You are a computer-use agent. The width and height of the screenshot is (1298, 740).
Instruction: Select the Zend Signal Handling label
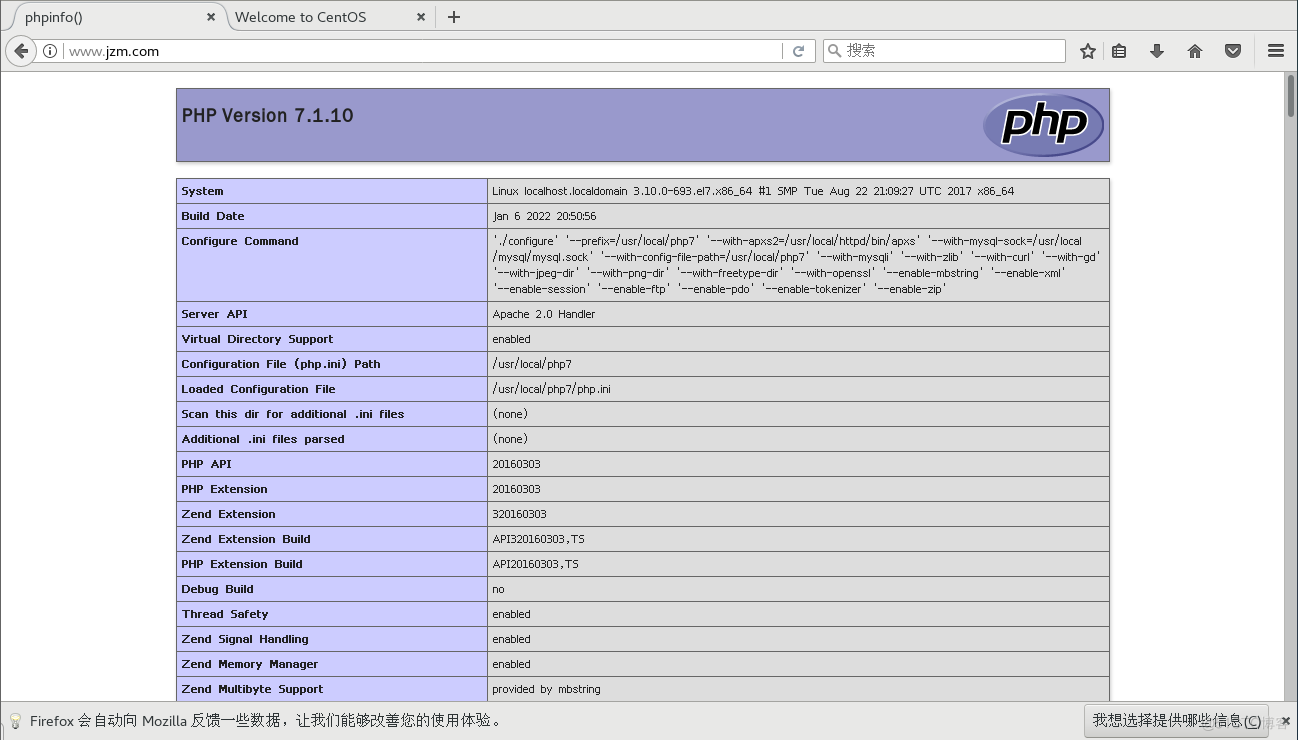[x=245, y=639]
